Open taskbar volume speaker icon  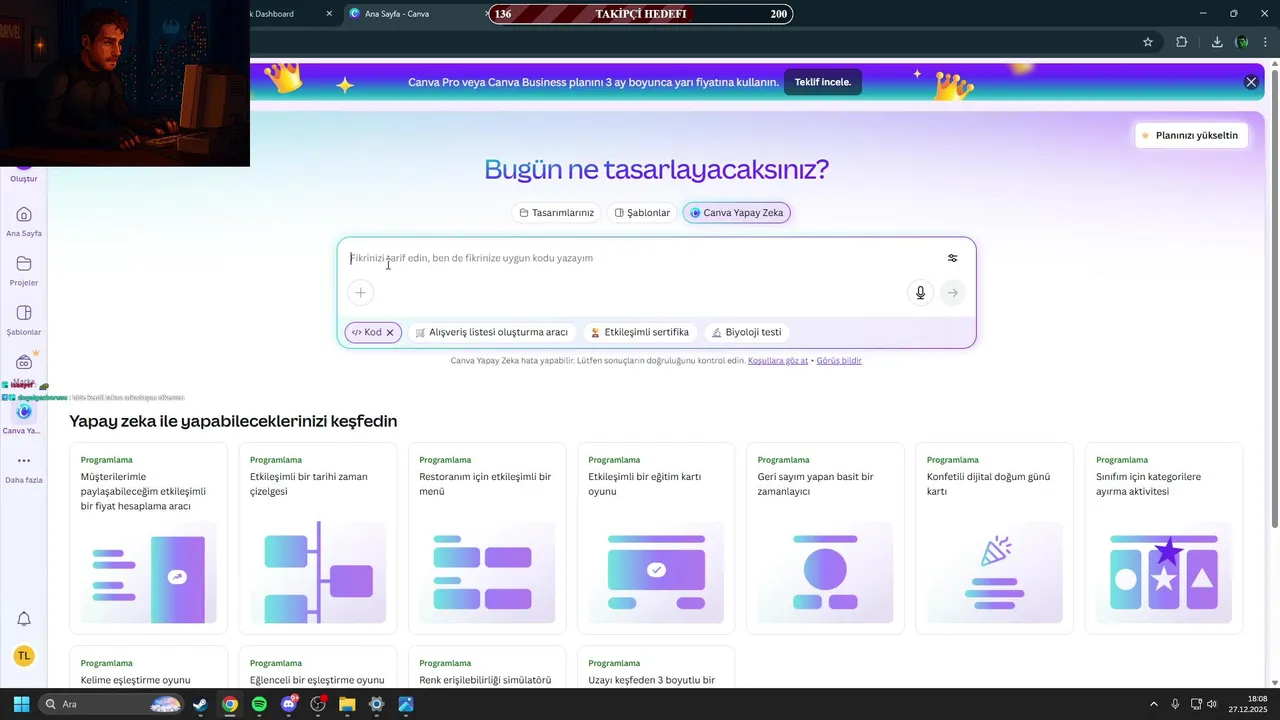(x=1212, y=704)
